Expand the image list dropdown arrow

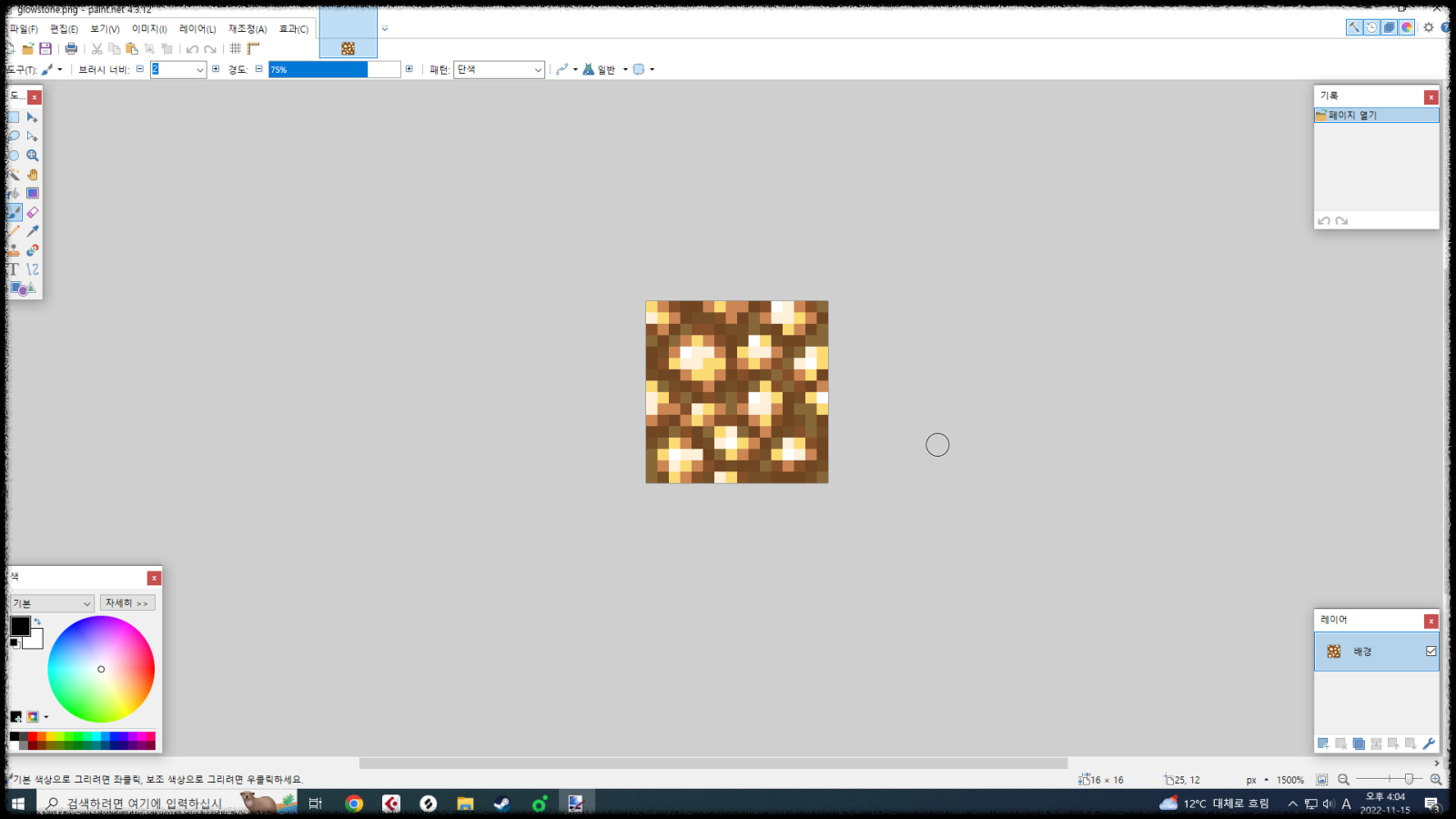click(x=385, y=28)
